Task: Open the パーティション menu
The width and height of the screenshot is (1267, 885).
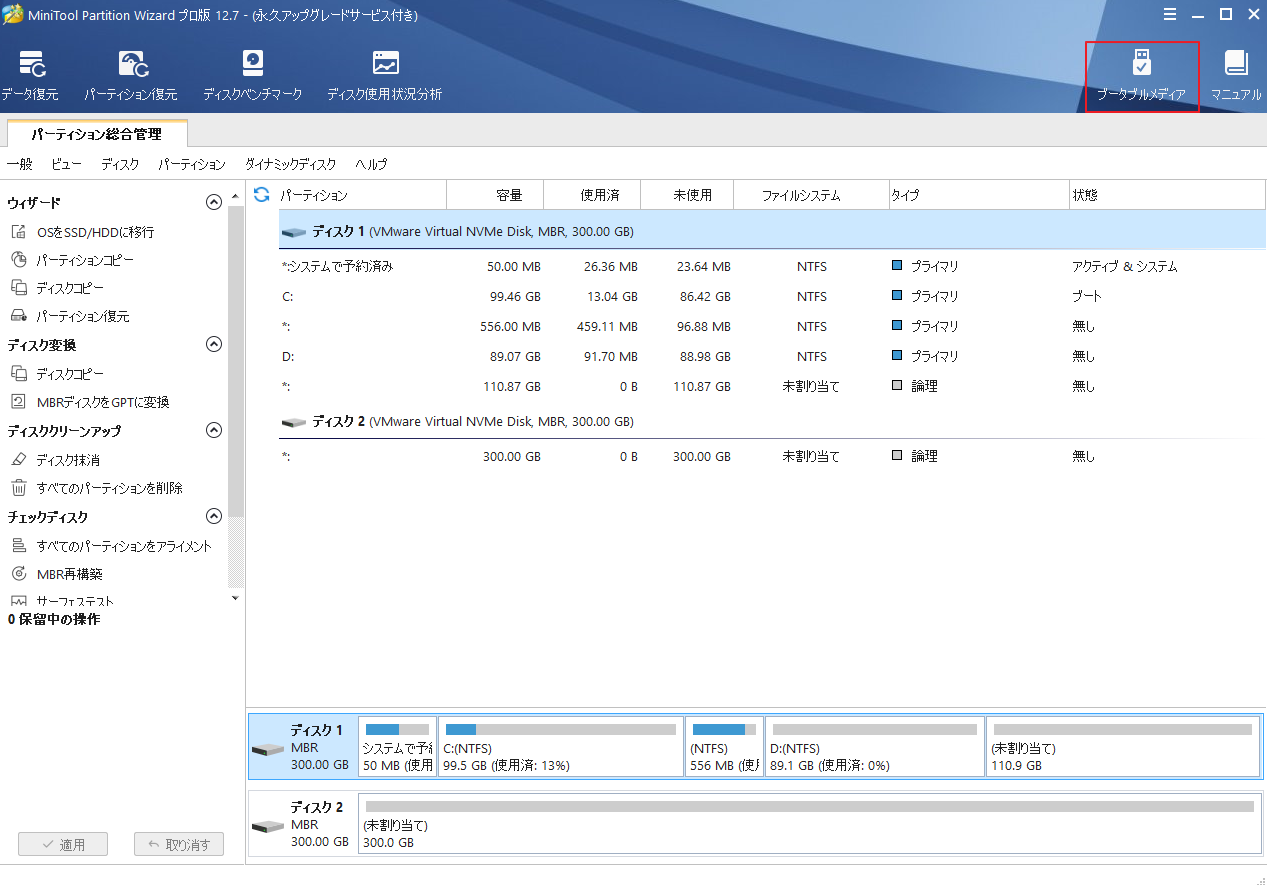Action: click(x=192, y=164)
